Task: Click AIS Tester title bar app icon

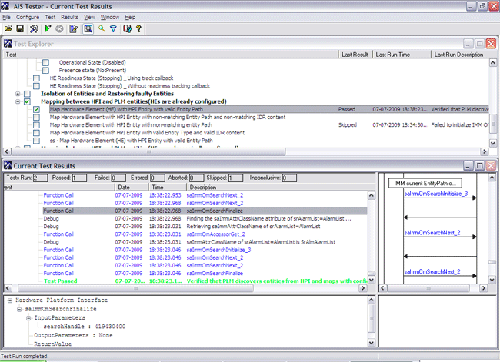Action: click(5, 6)
